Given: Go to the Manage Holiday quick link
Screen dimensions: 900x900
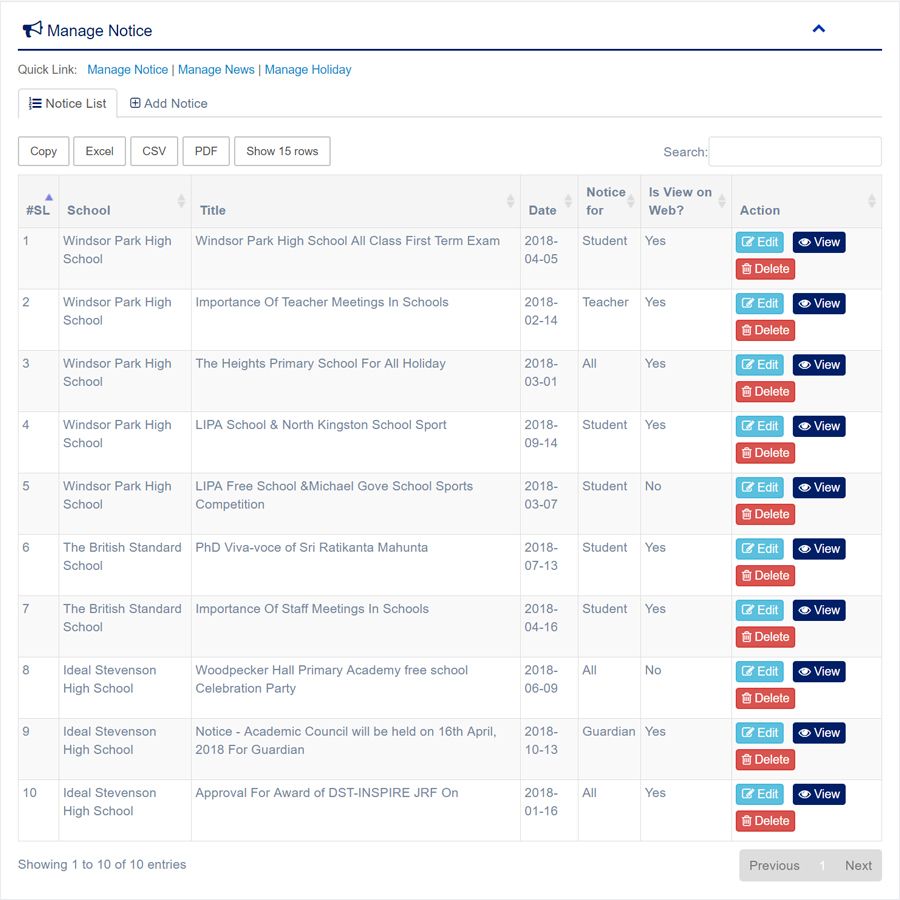Looking at the screenshot, I should [308, 70].
